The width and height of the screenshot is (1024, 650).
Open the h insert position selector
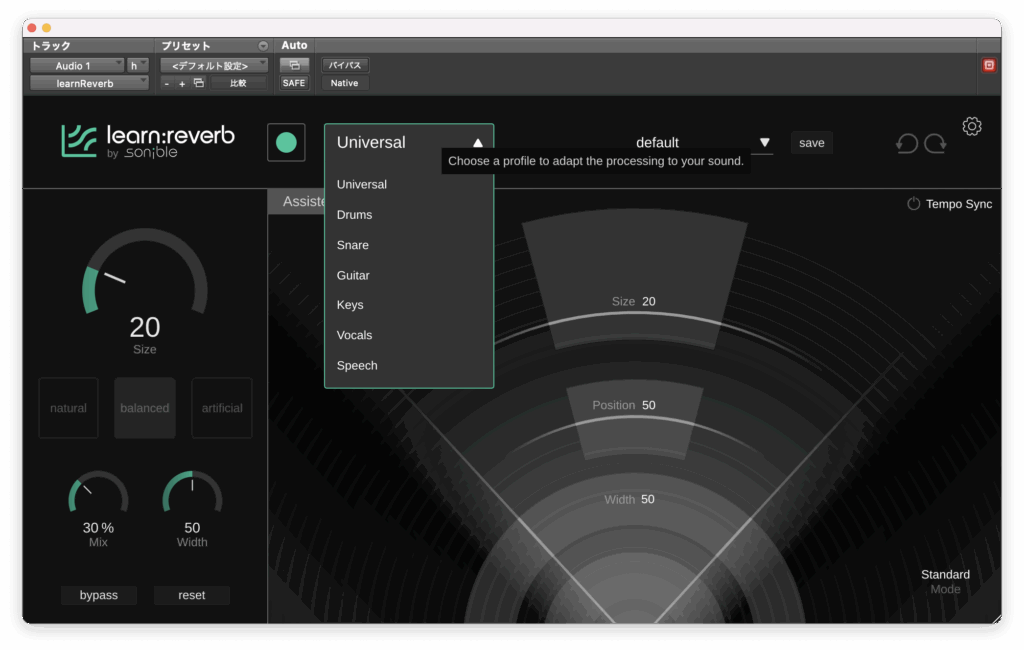138,65
